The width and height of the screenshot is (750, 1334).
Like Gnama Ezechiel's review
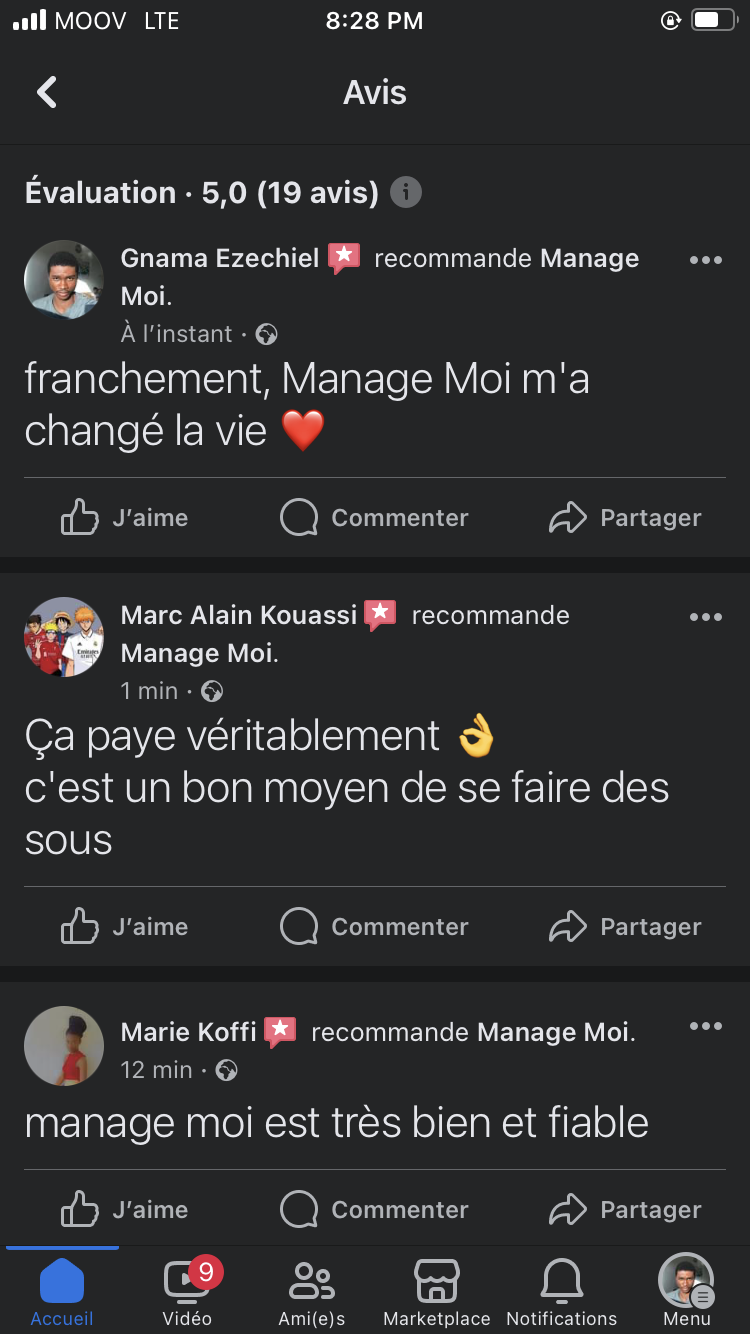point(125,518)
